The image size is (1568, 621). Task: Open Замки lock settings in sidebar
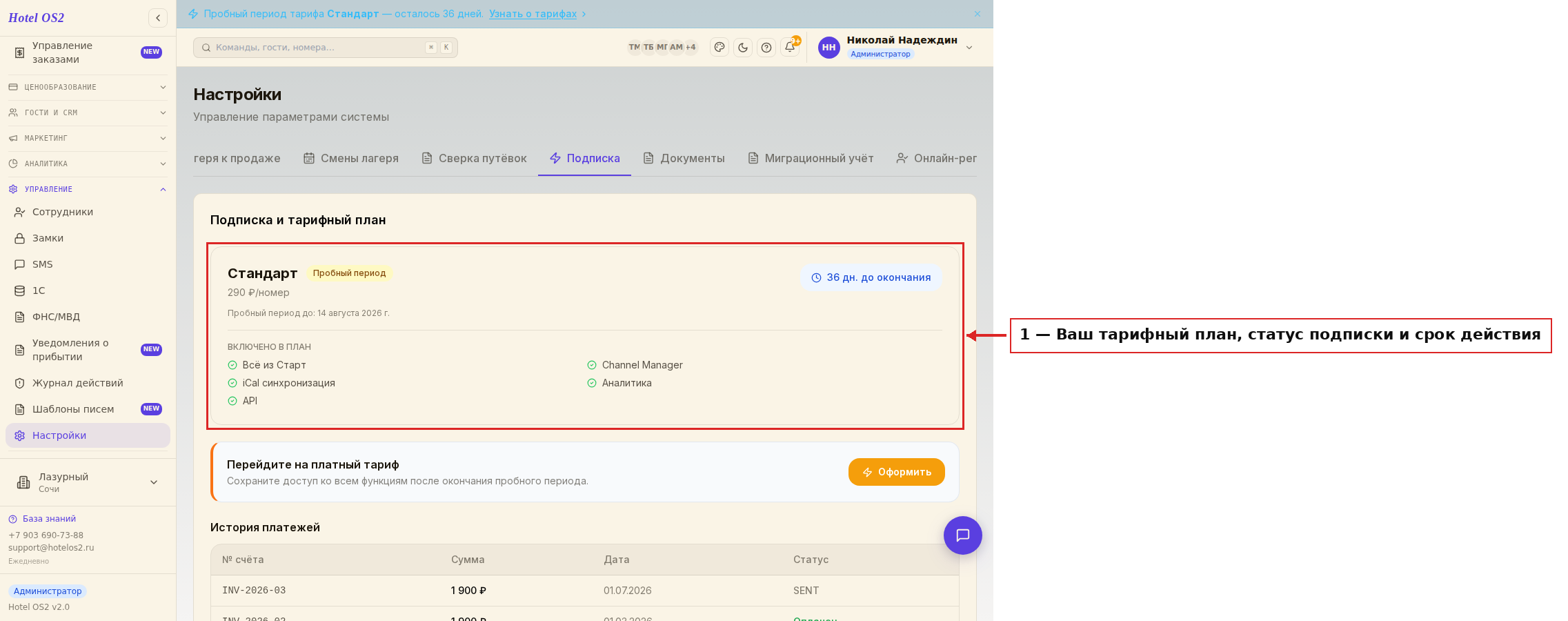[x=88, y=238]
